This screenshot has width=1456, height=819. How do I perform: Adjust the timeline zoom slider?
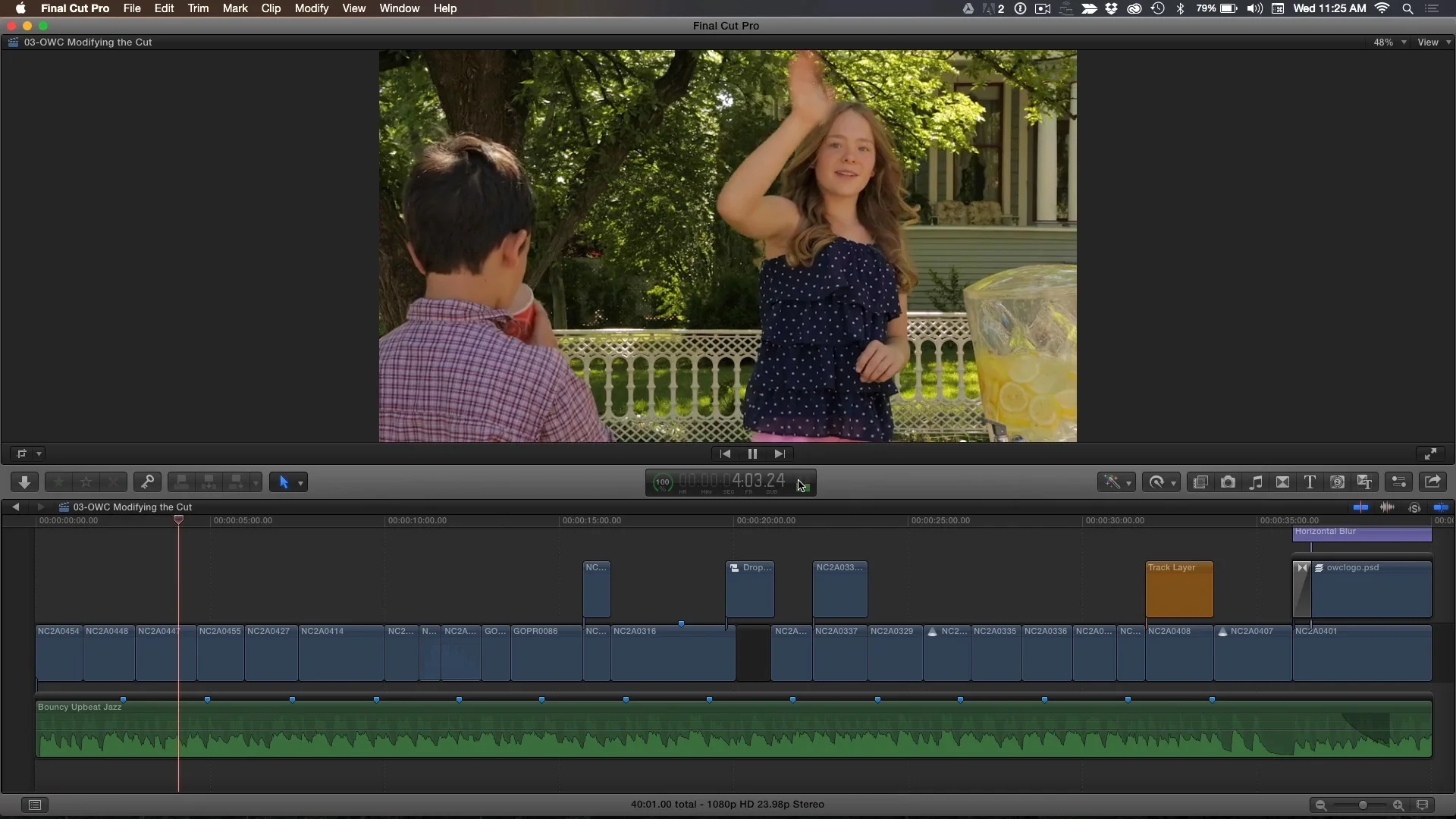pos(1363,805)
